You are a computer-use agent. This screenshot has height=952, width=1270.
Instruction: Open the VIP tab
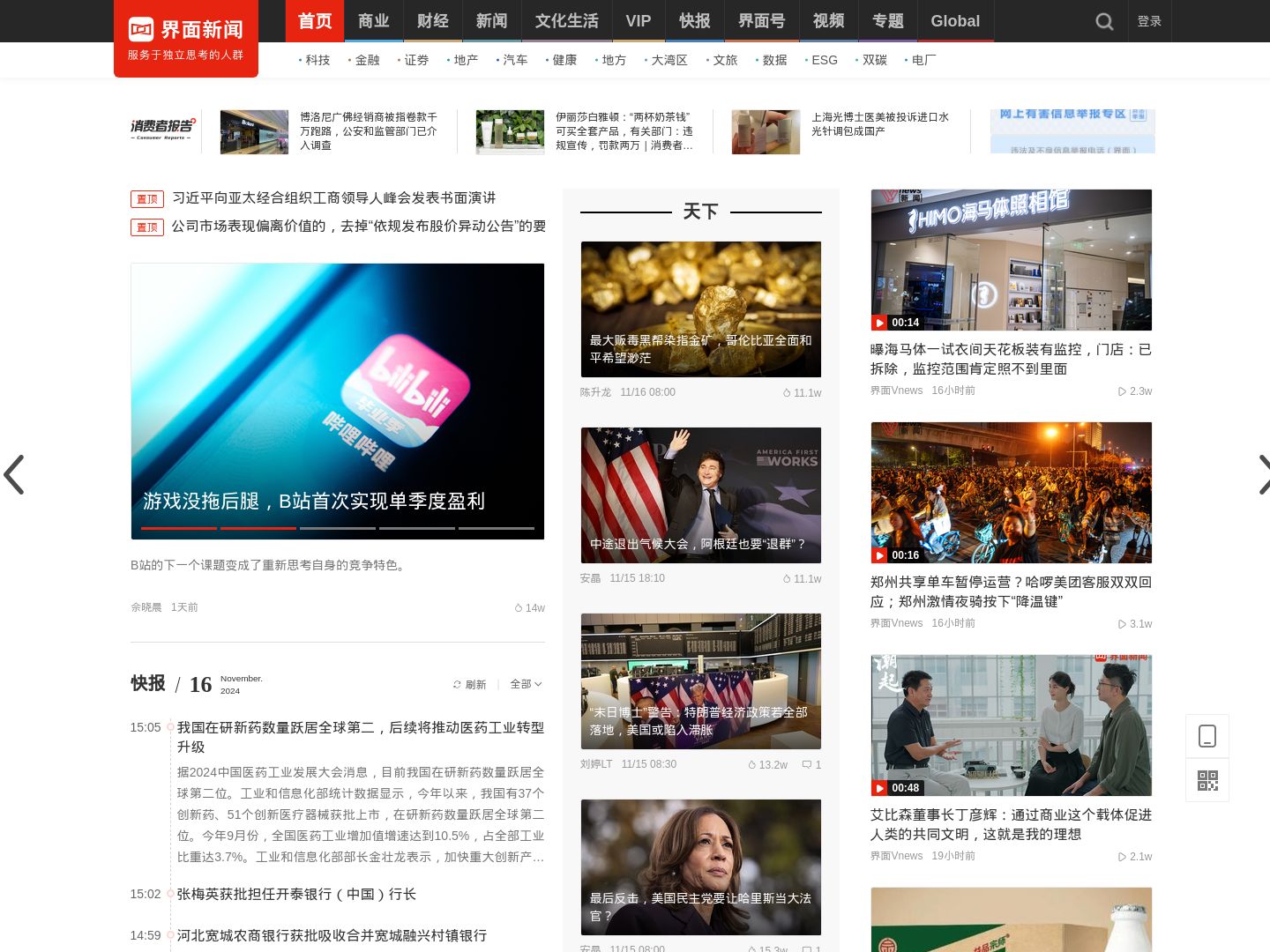coord(639,21)
